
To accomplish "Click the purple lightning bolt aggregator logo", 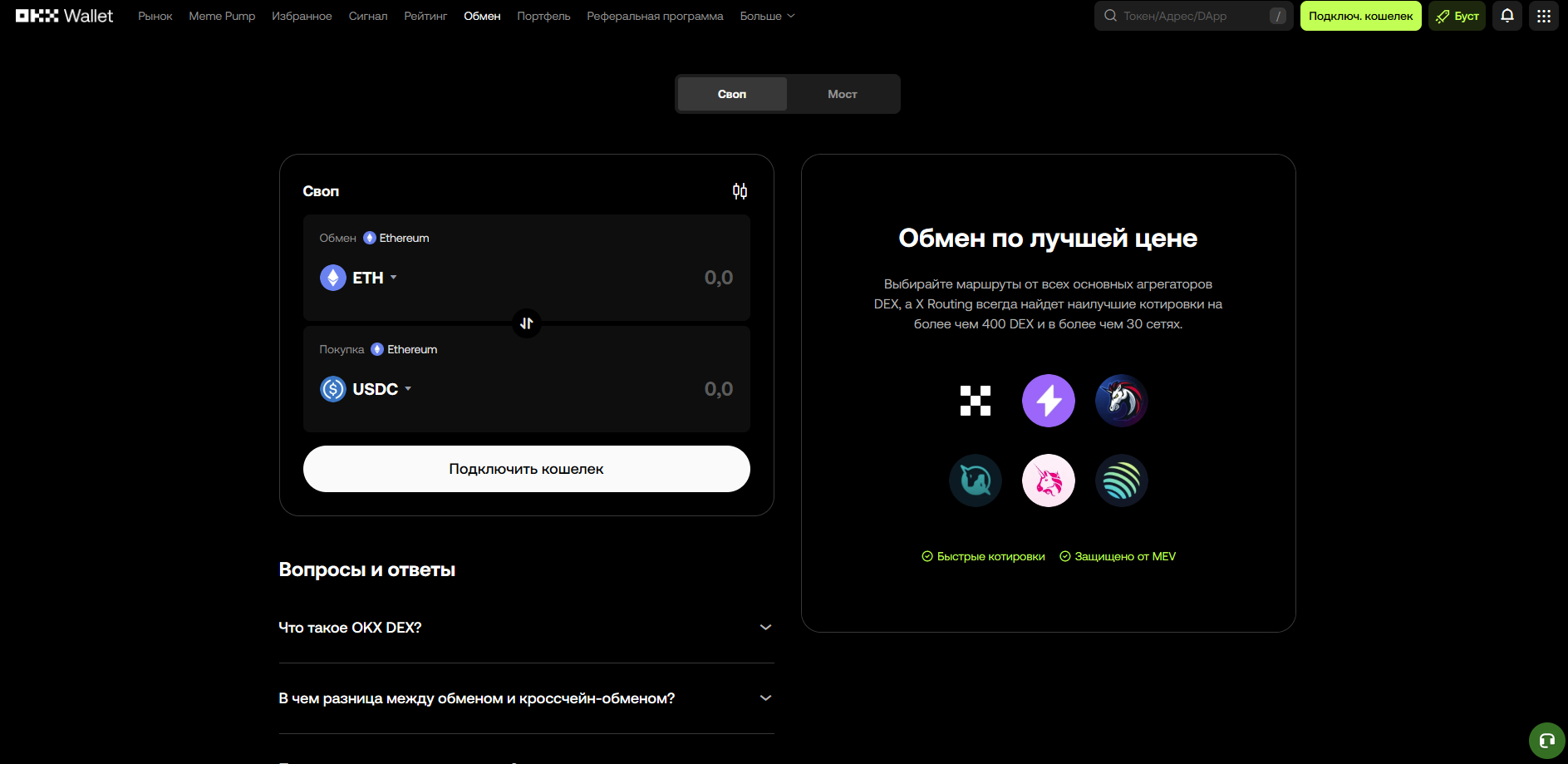I will [1048, 401].
